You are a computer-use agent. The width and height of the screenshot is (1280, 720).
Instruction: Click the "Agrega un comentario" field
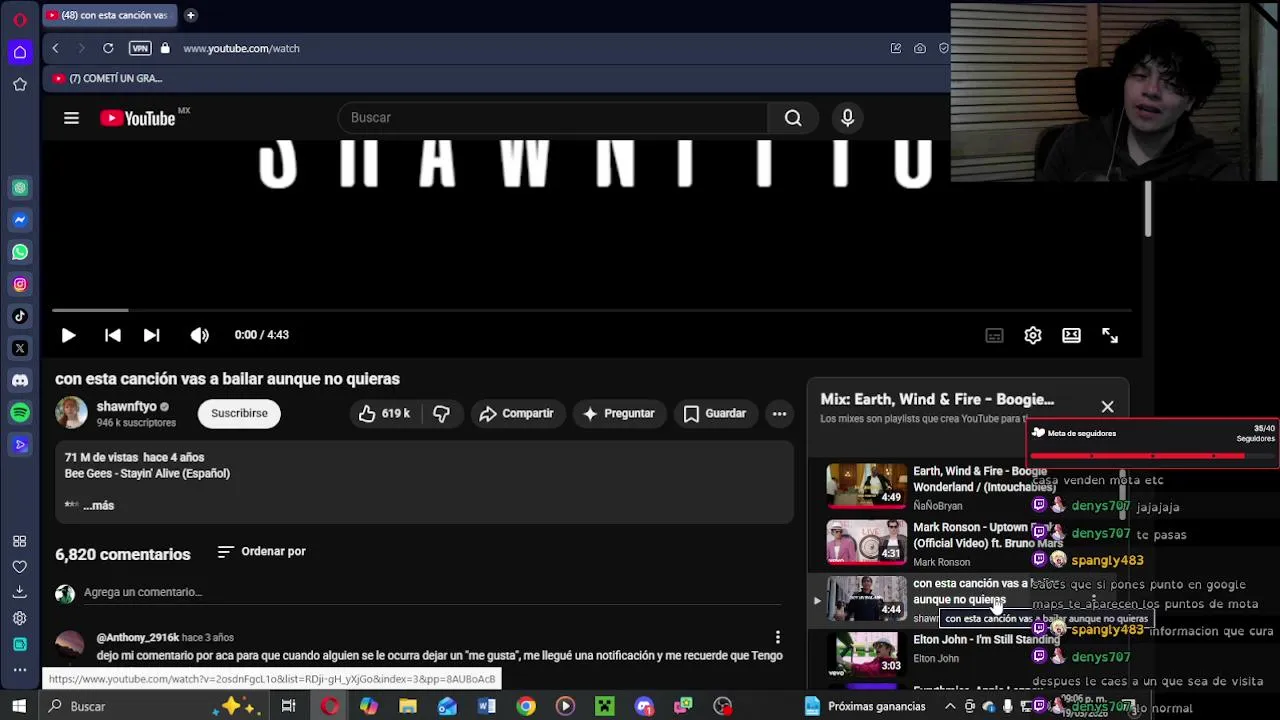[x=432, y=592]
